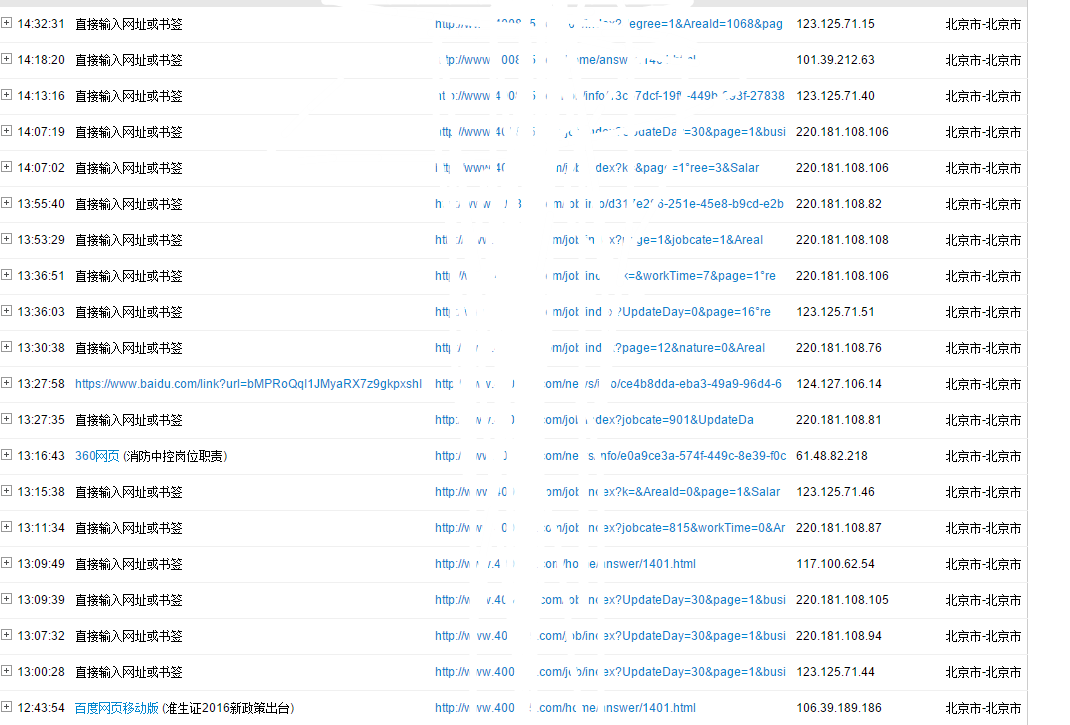Select IP address 61.48.82.218

tap(832, 456)
